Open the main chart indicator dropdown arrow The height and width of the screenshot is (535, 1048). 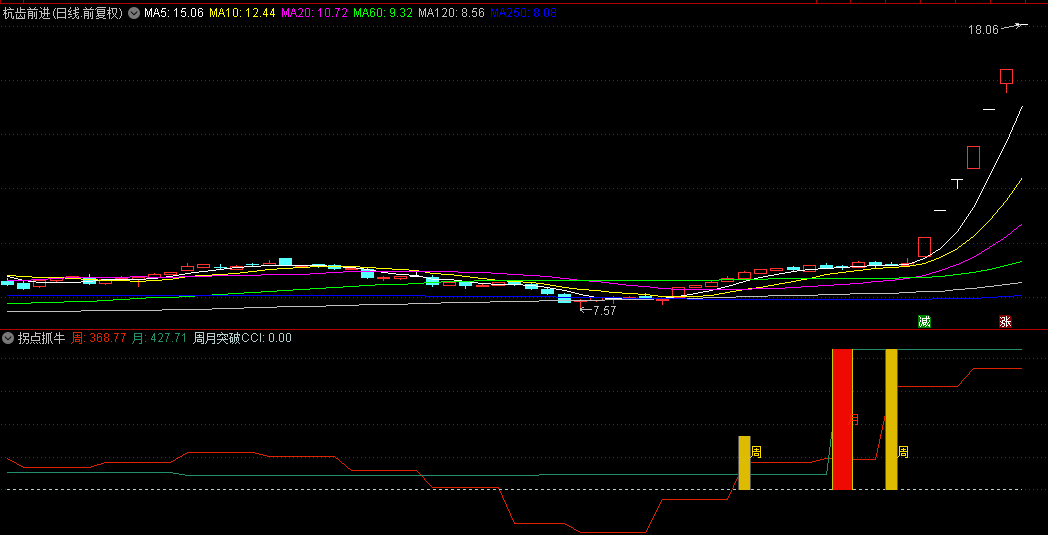[134, 13]
